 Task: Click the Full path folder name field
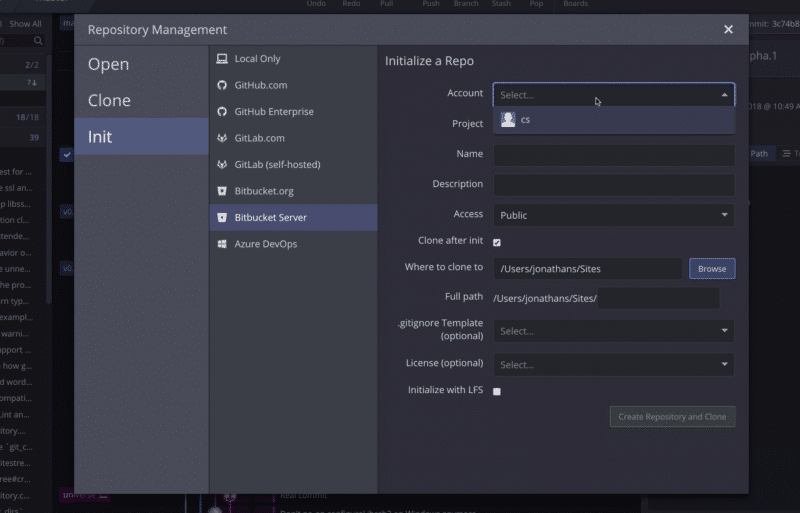pyautogui.click(x=659, y=298)
